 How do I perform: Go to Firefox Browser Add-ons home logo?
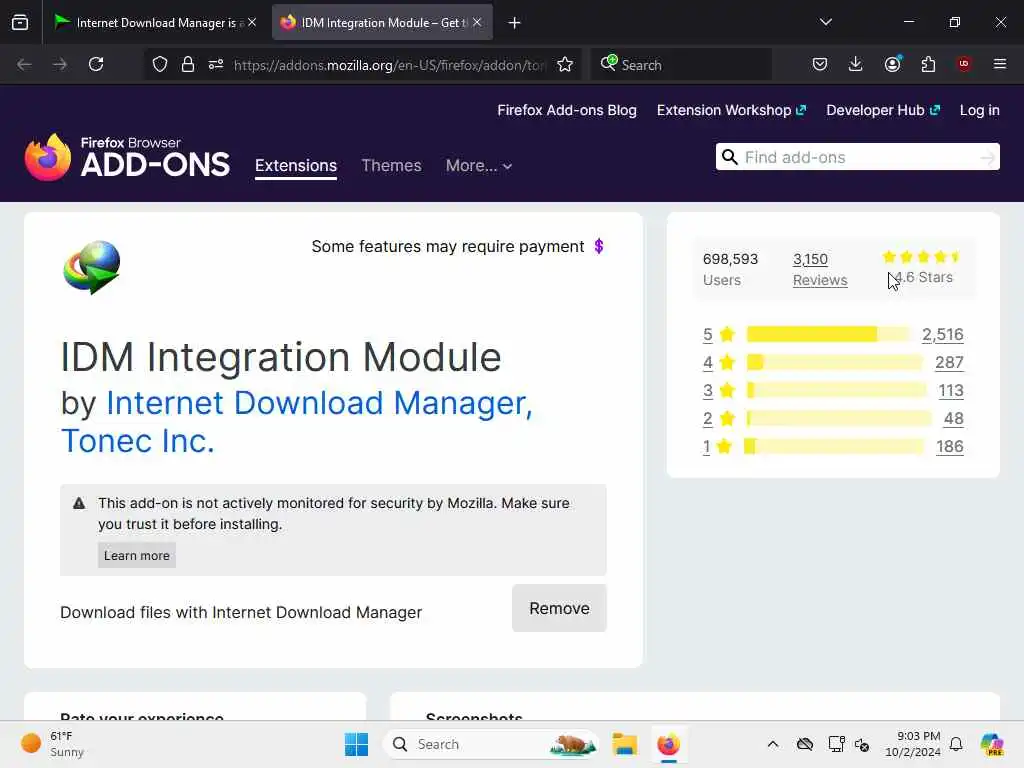point(127,157)
